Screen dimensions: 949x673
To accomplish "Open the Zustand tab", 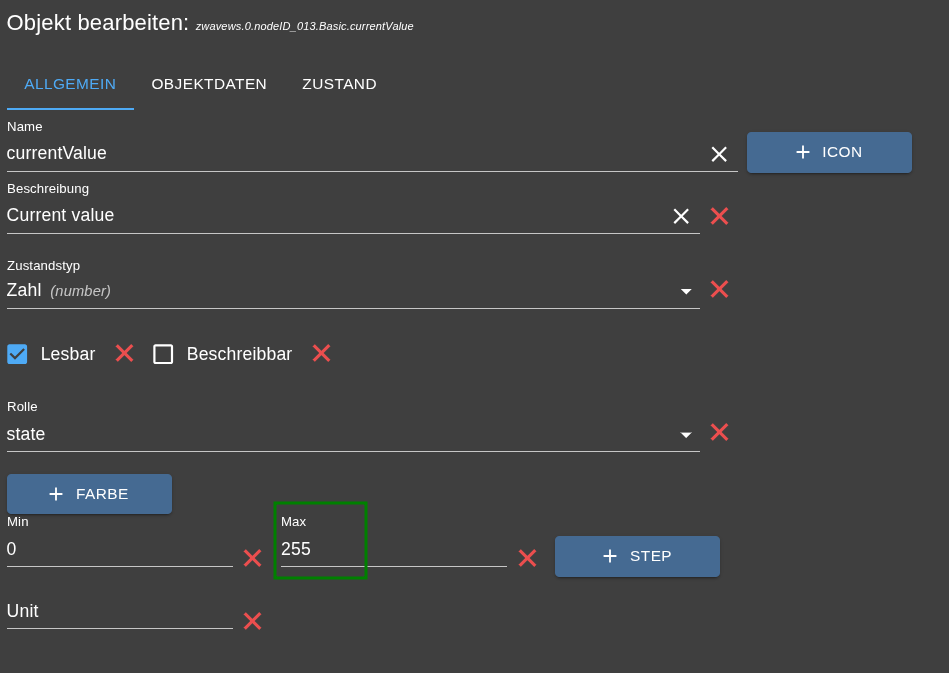I will (339, 84).
